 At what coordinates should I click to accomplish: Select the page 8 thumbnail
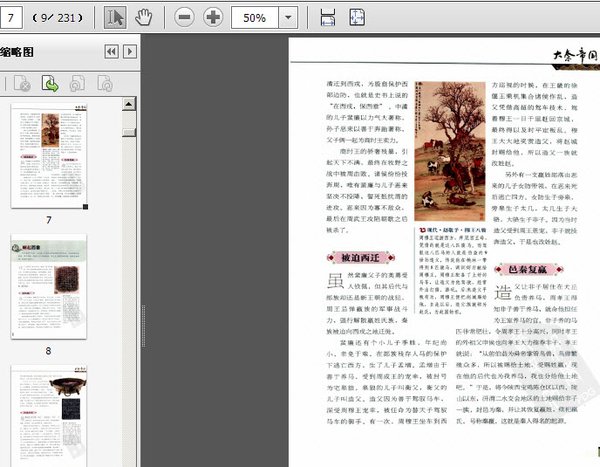[x=49, y=290]
